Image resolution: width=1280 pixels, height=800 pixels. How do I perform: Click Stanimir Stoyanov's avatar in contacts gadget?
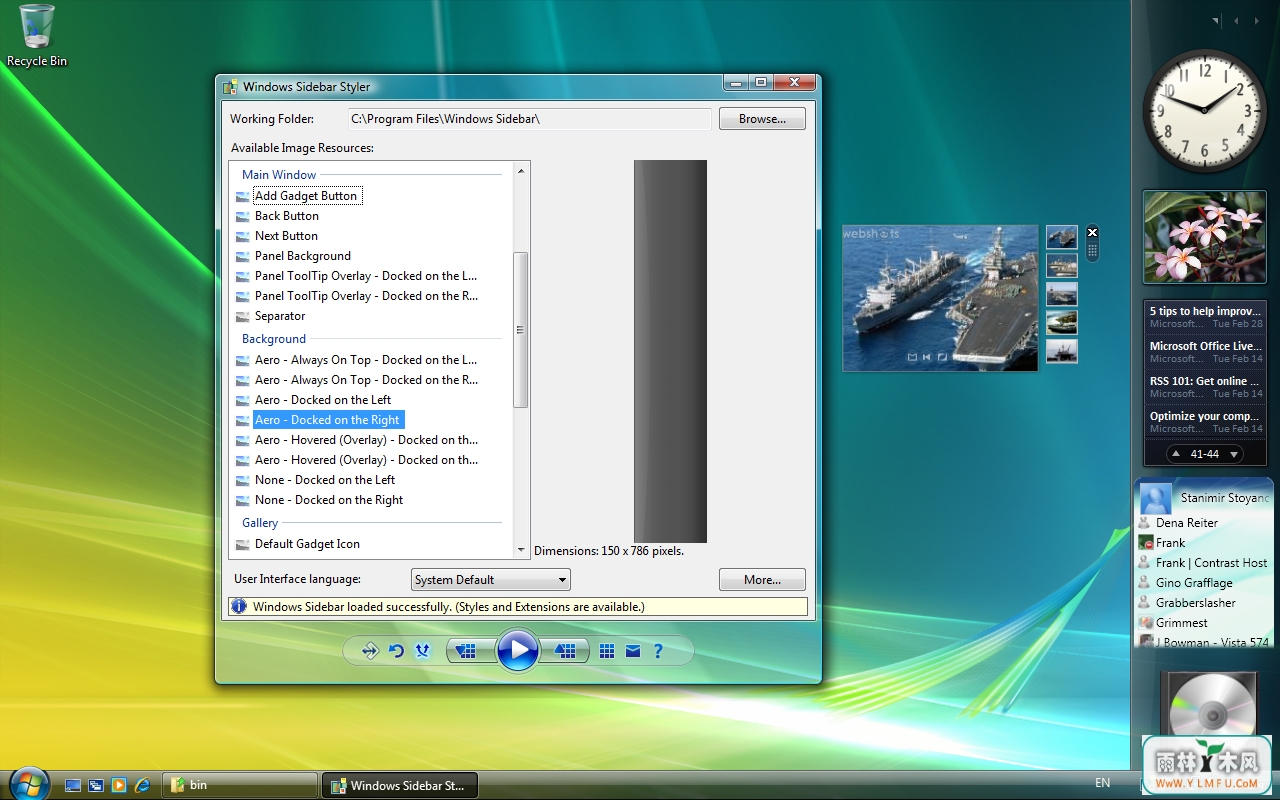pos(1156,498)
